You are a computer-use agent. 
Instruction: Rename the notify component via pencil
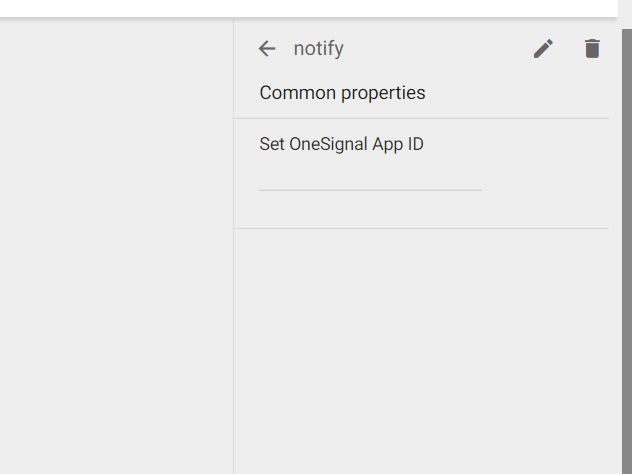(543, 49)
